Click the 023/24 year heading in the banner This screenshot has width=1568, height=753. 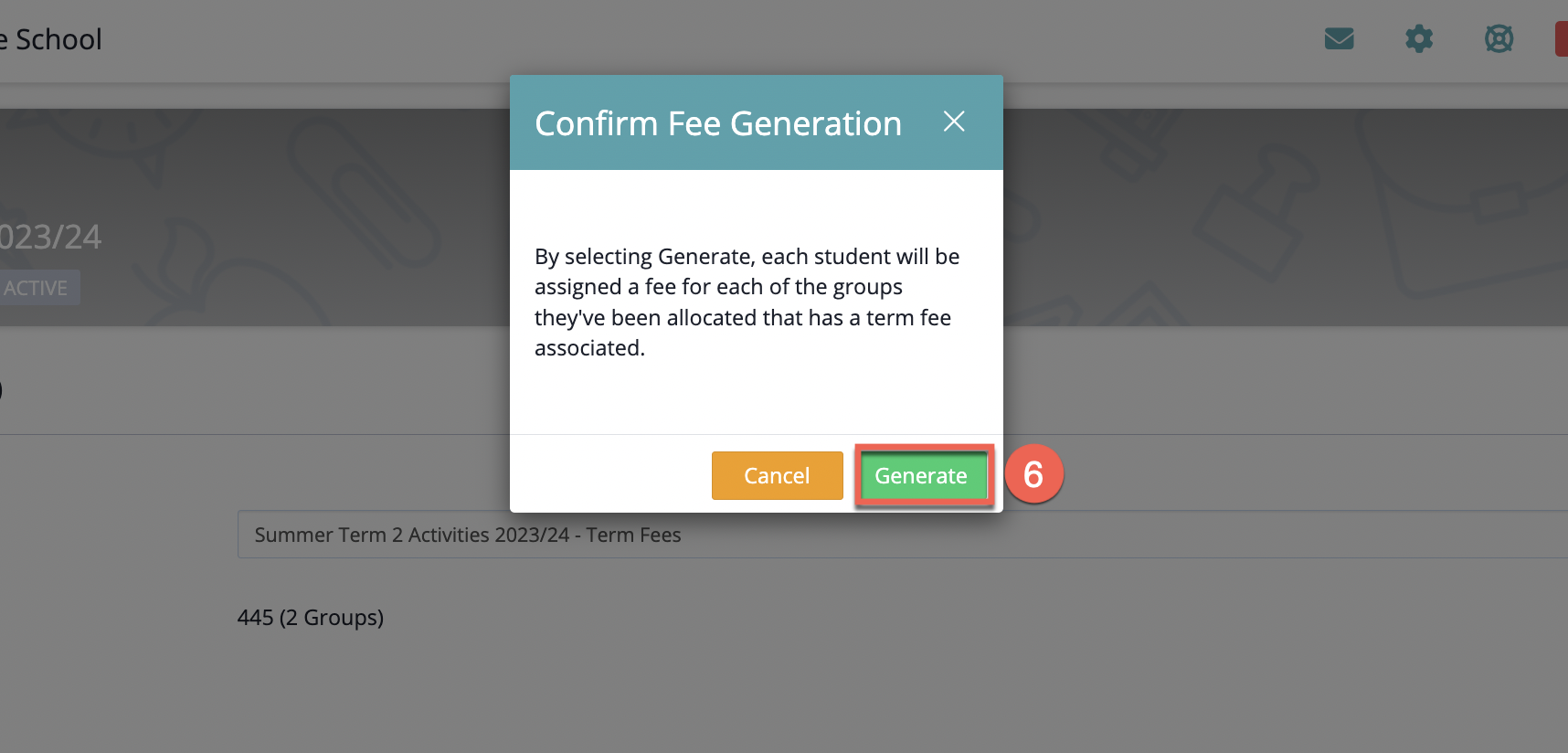(50, 237)
